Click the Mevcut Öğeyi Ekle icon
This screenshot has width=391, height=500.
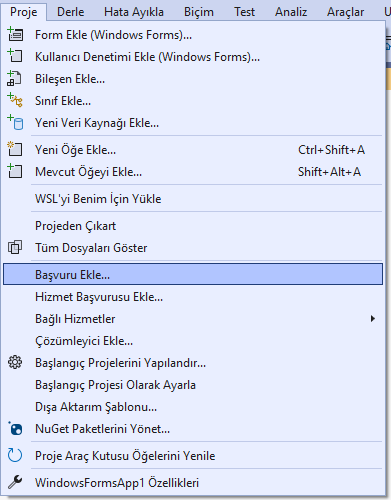pos(15,171)
